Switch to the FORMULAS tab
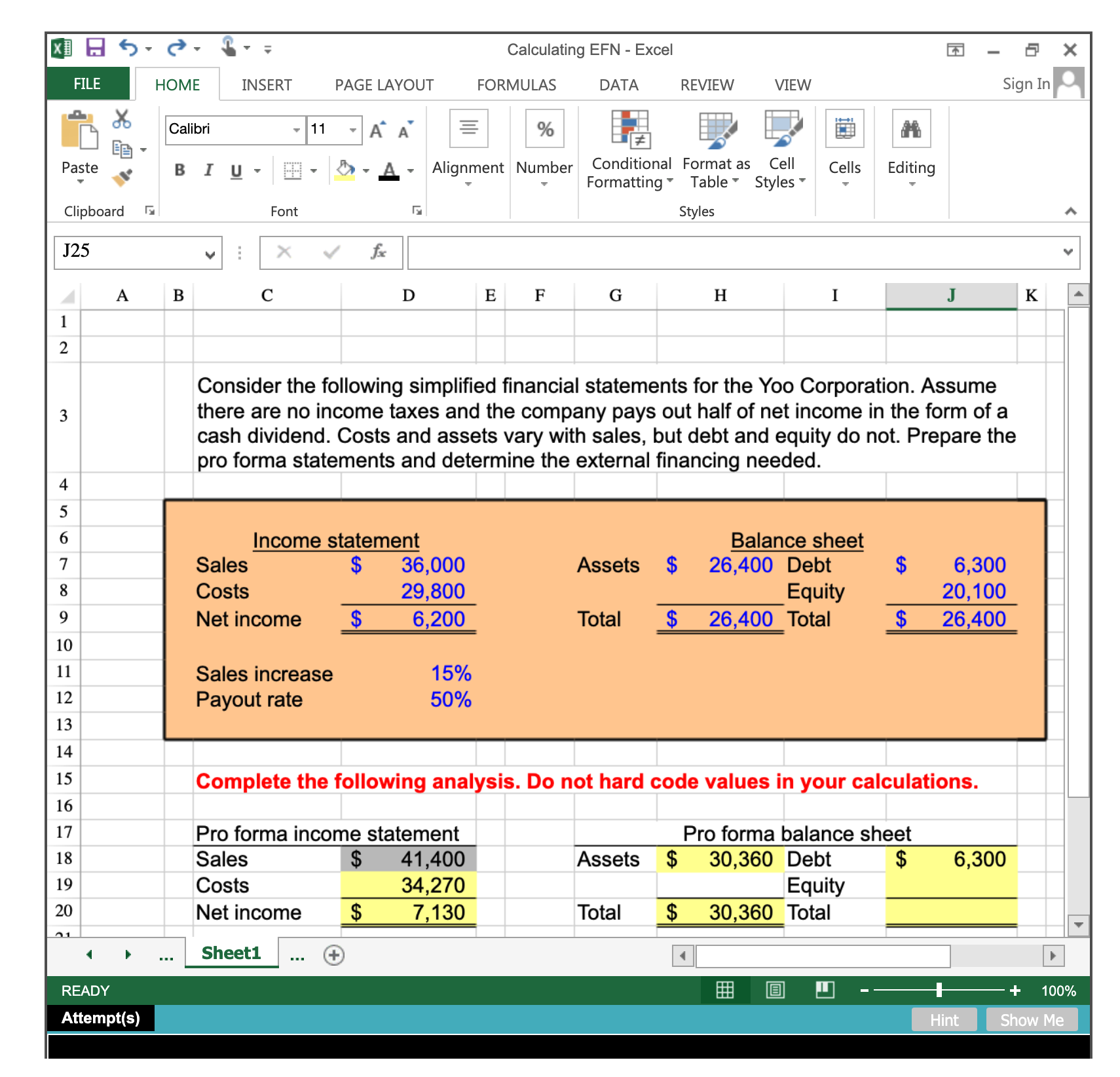 [517, 85]
